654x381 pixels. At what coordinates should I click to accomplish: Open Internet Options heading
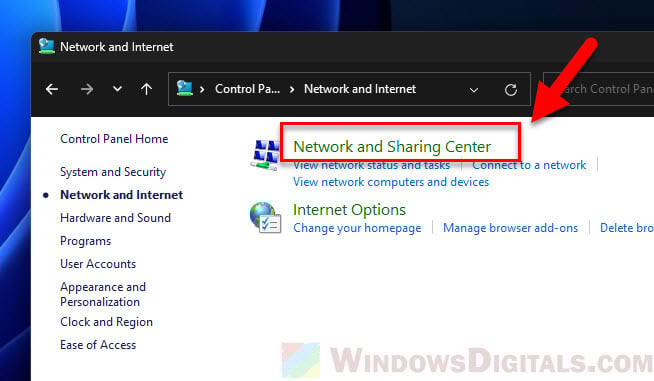(349, 209)
